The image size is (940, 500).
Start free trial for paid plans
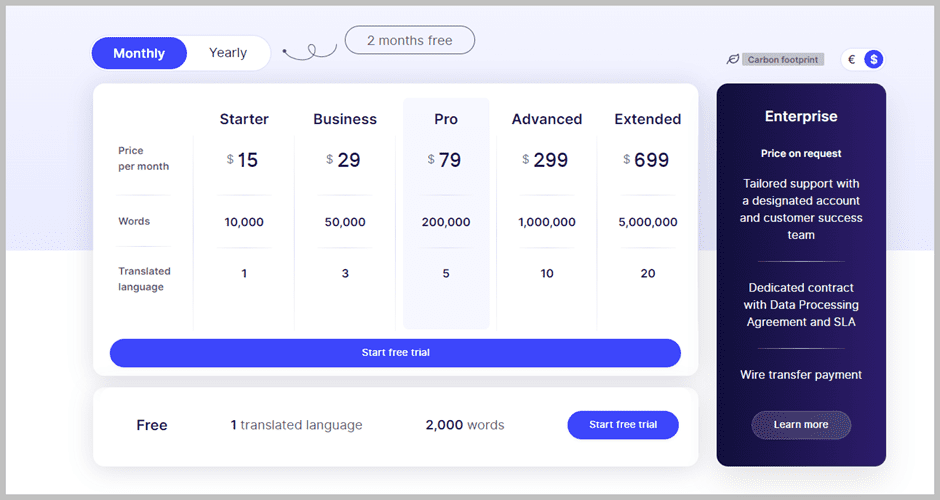click(x=395, y=353)
